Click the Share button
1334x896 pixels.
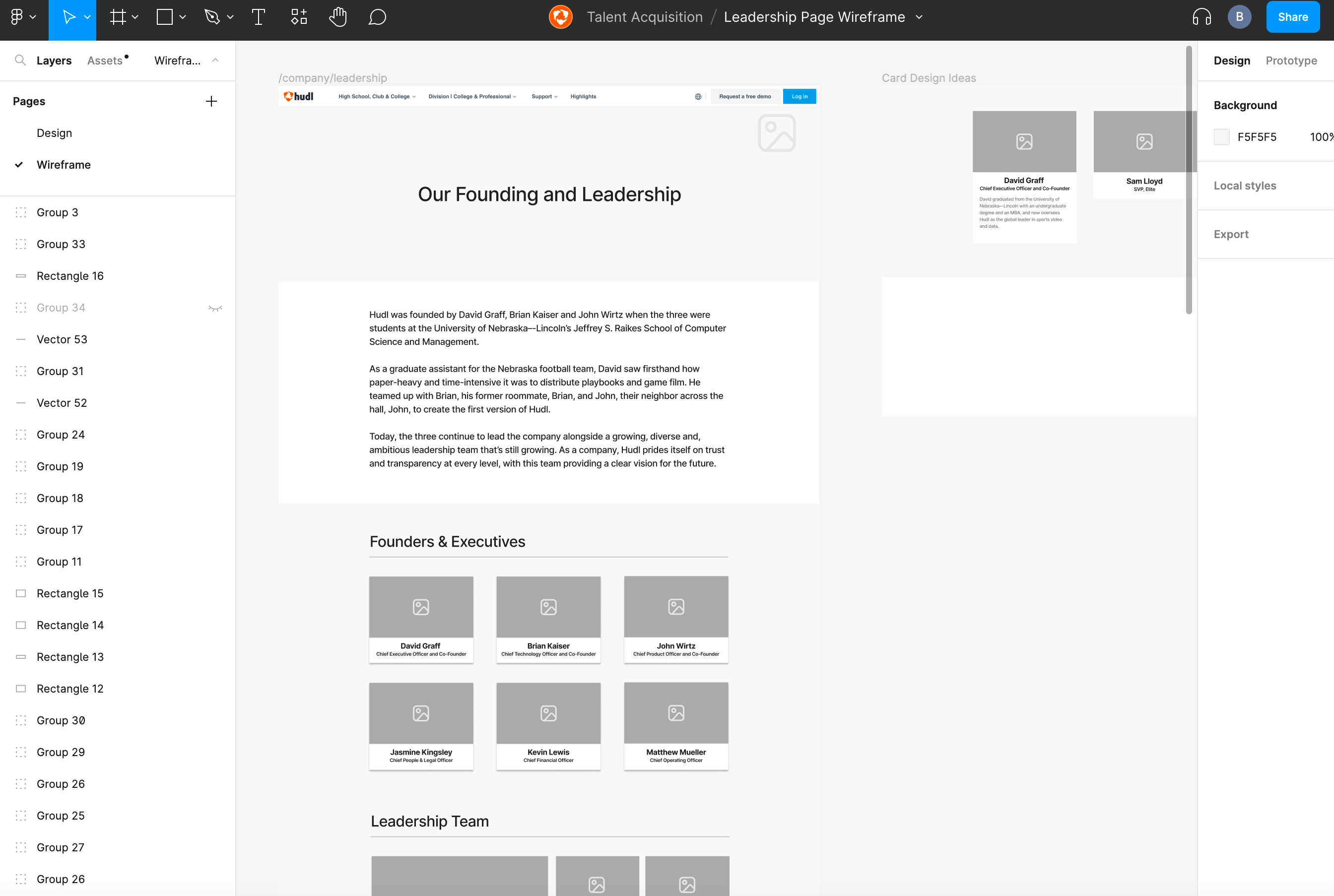(1292, 17)
